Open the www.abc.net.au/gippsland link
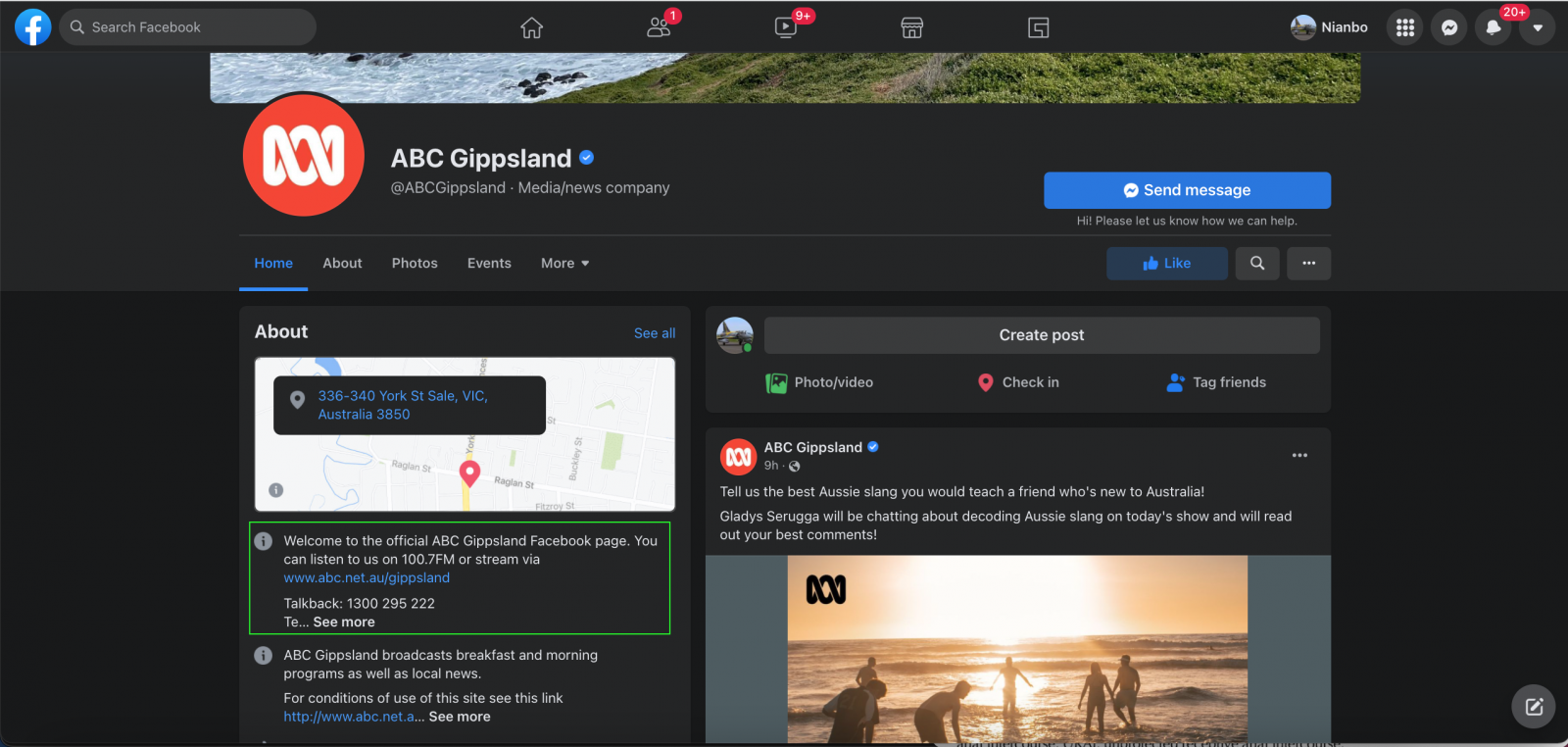 coord(367,577)
